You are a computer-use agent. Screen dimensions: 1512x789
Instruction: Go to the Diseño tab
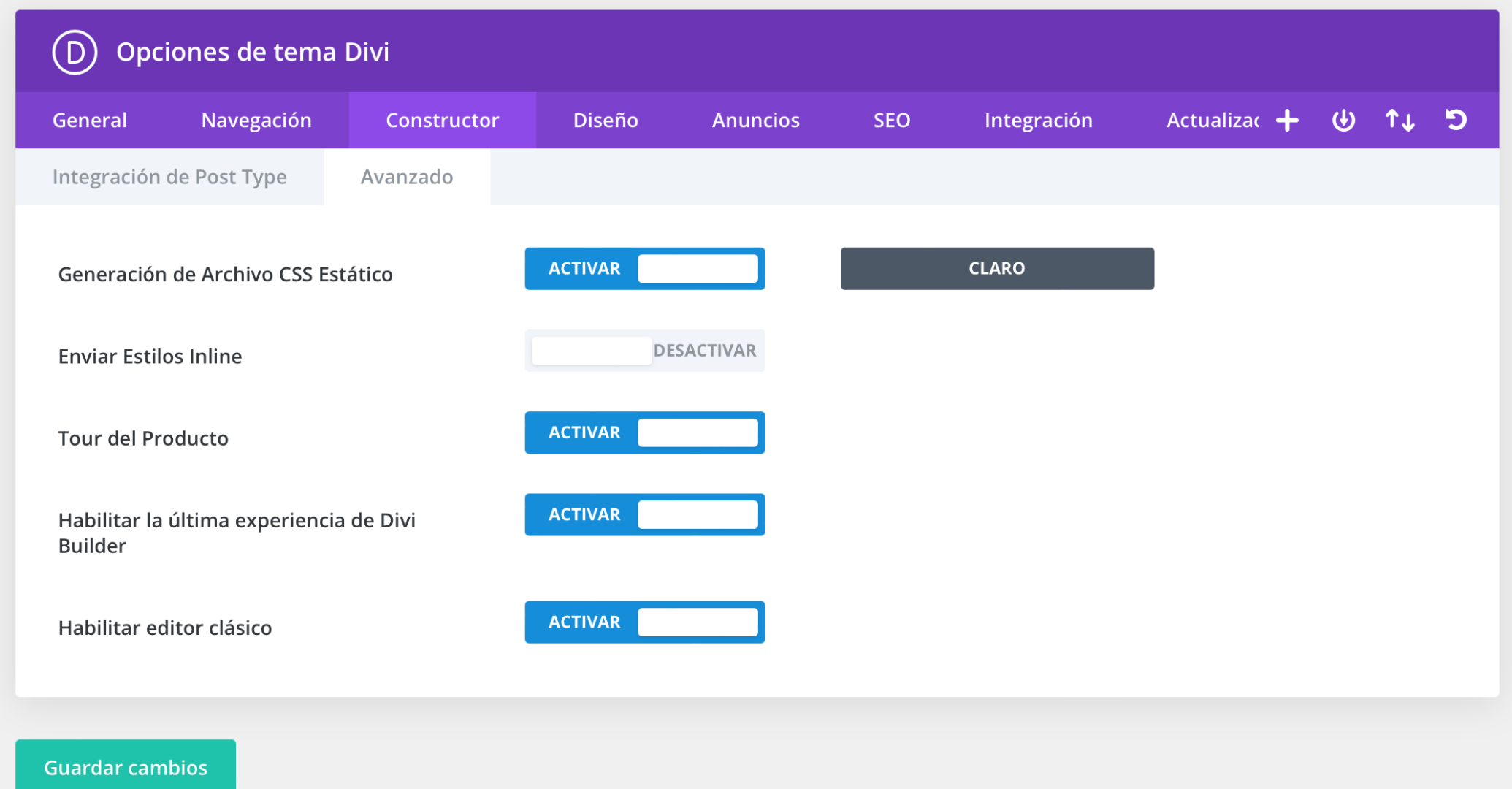pos(606,121)
